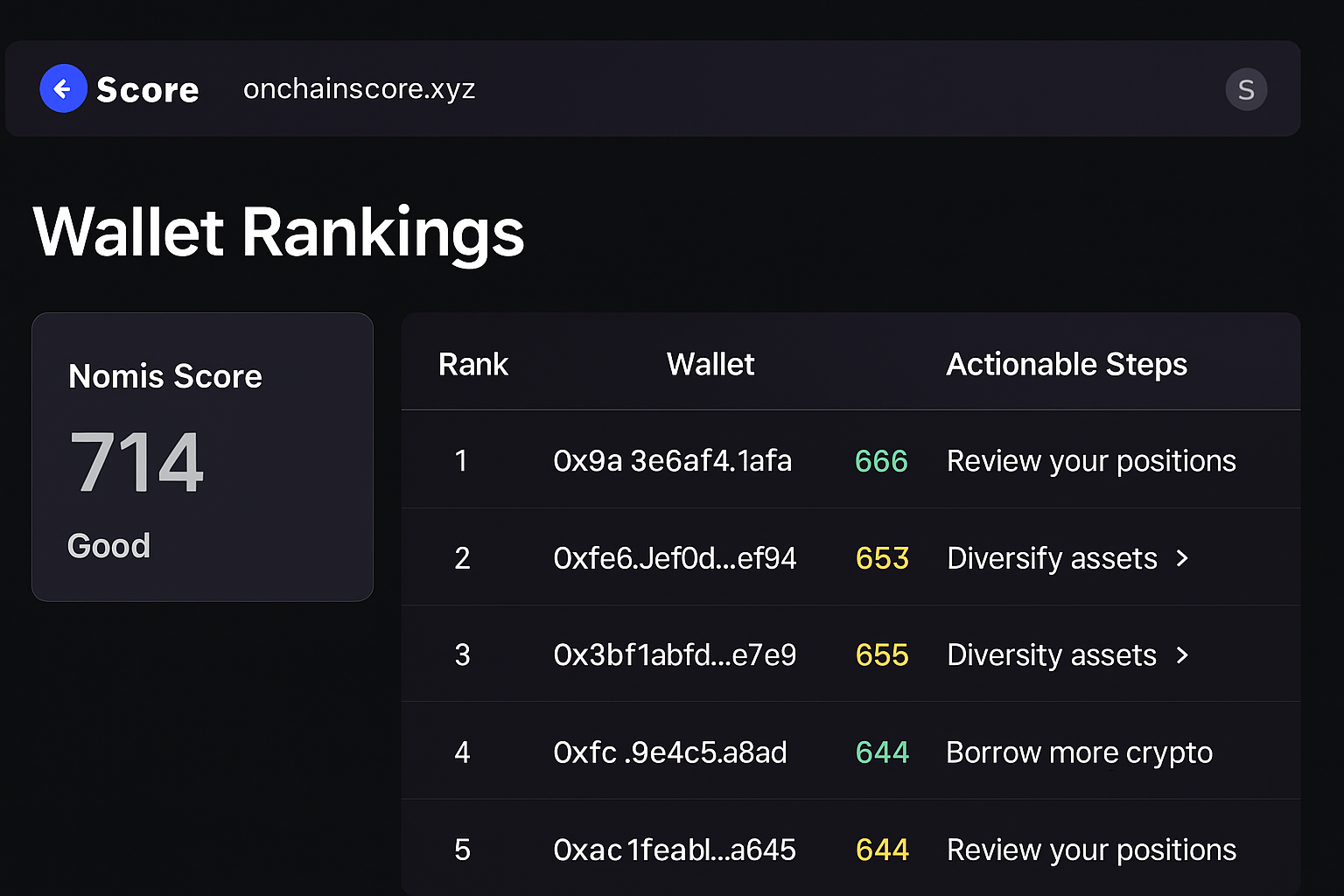Click the Wallet Rankings page heading
Viewport: 1344px width, 896px height.
click(278, 233)
